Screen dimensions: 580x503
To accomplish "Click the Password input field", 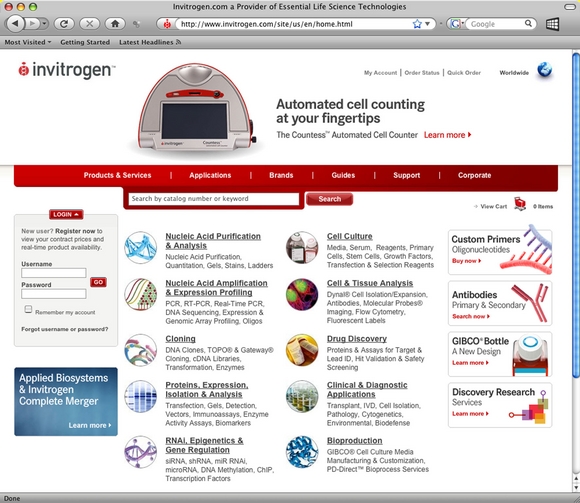I will click(x=54, y=294).
